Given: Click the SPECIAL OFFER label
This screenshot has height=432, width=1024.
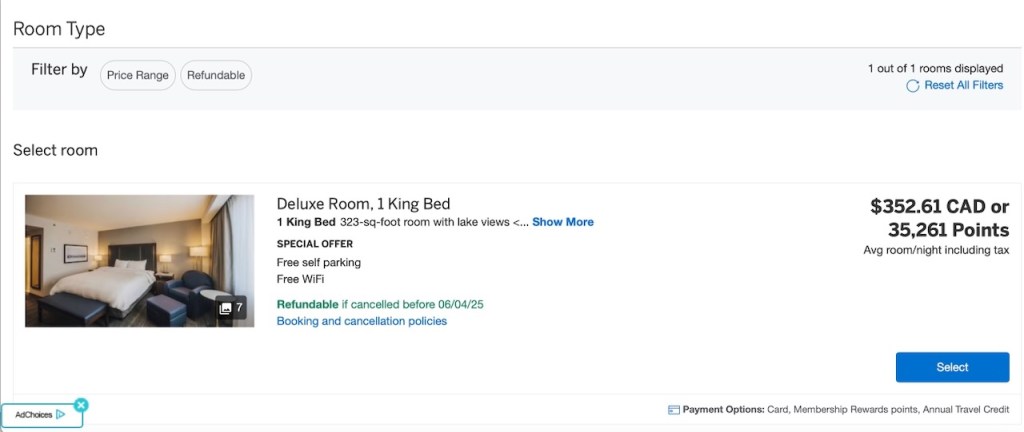Looking at the screenshot, I should click(314, 243).
